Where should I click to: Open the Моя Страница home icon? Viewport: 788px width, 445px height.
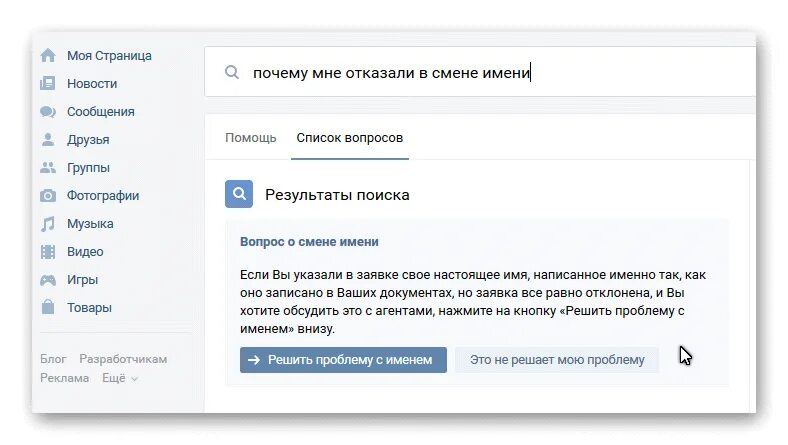click(x=48, y=55)
